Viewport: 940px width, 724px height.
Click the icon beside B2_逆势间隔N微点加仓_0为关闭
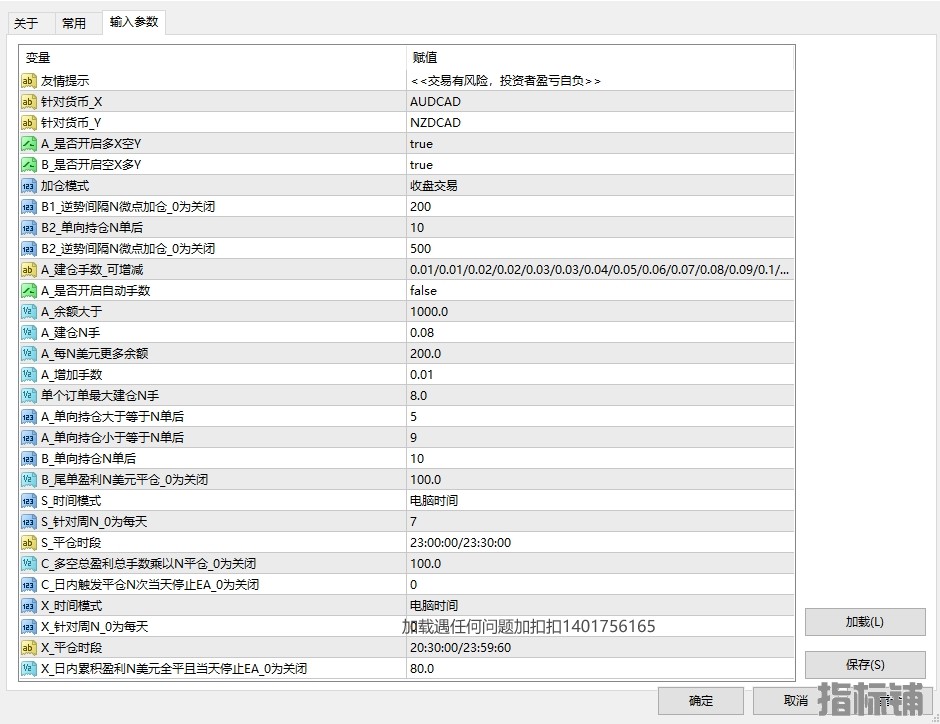coord(29,249)
